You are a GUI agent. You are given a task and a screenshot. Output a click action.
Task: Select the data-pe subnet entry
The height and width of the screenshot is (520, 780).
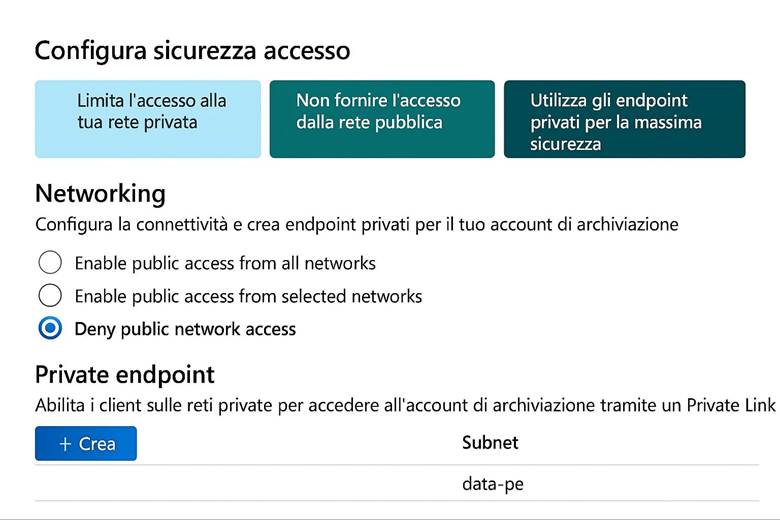coord(492,484)
